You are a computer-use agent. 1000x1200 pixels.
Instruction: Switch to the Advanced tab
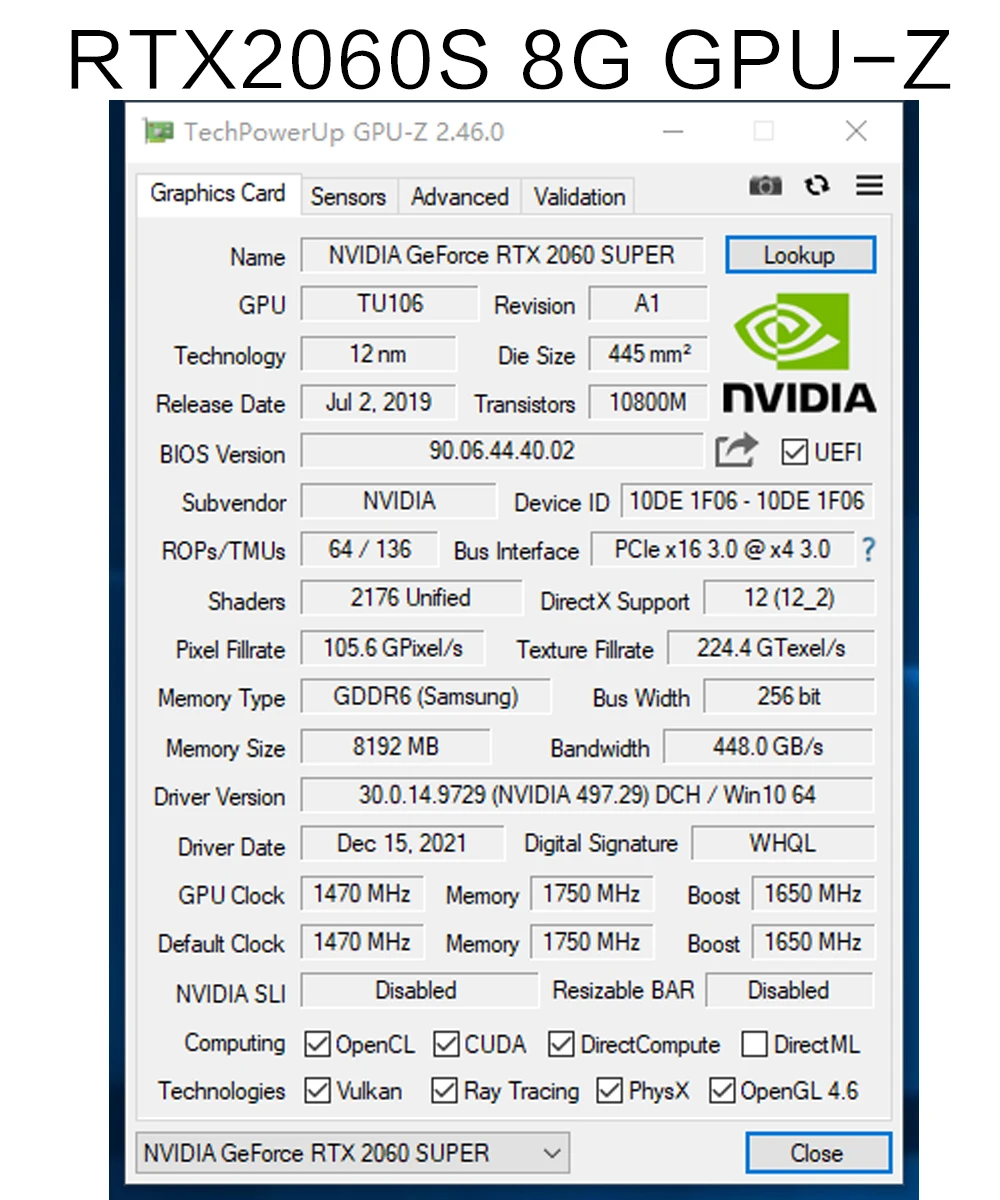coord(460,197)
